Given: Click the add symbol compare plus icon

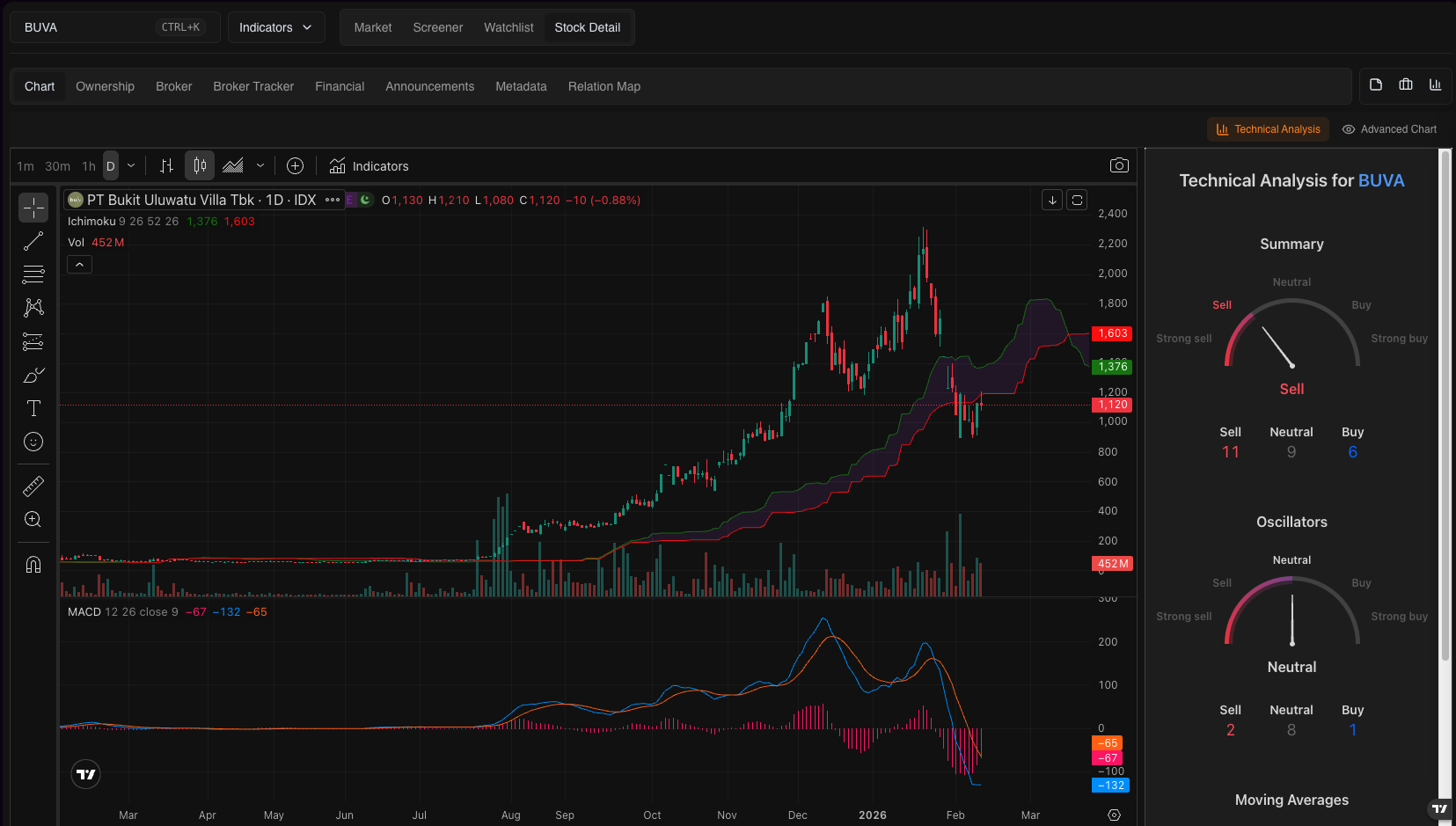Looking at the screenshot, I should [296, 166].
